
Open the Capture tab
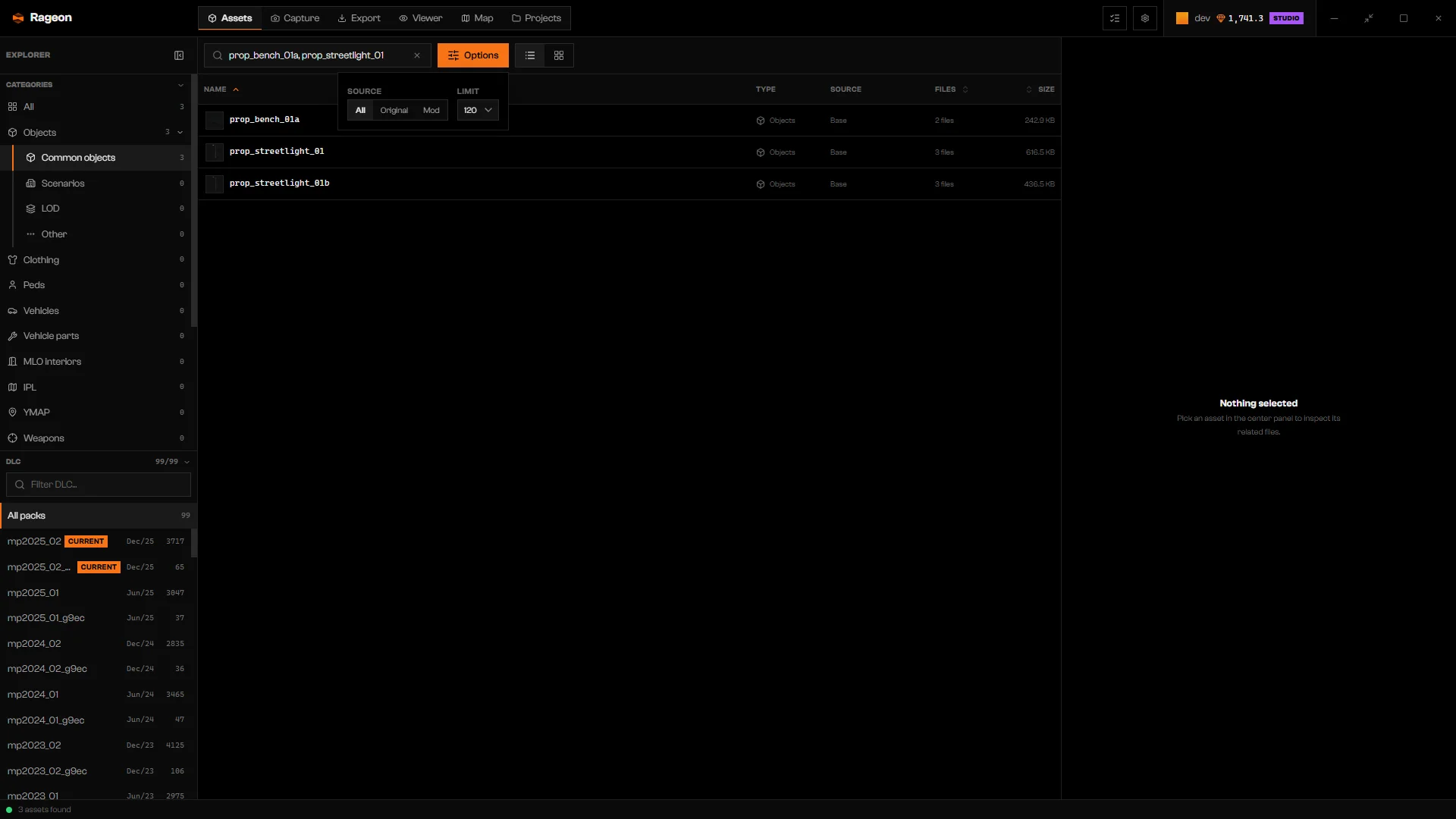295,18
